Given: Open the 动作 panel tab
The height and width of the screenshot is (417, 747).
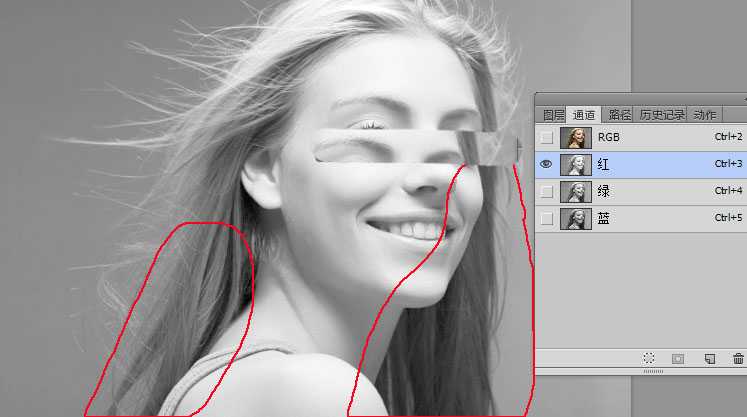Looking at the screenshot, I should coord(705,115).
